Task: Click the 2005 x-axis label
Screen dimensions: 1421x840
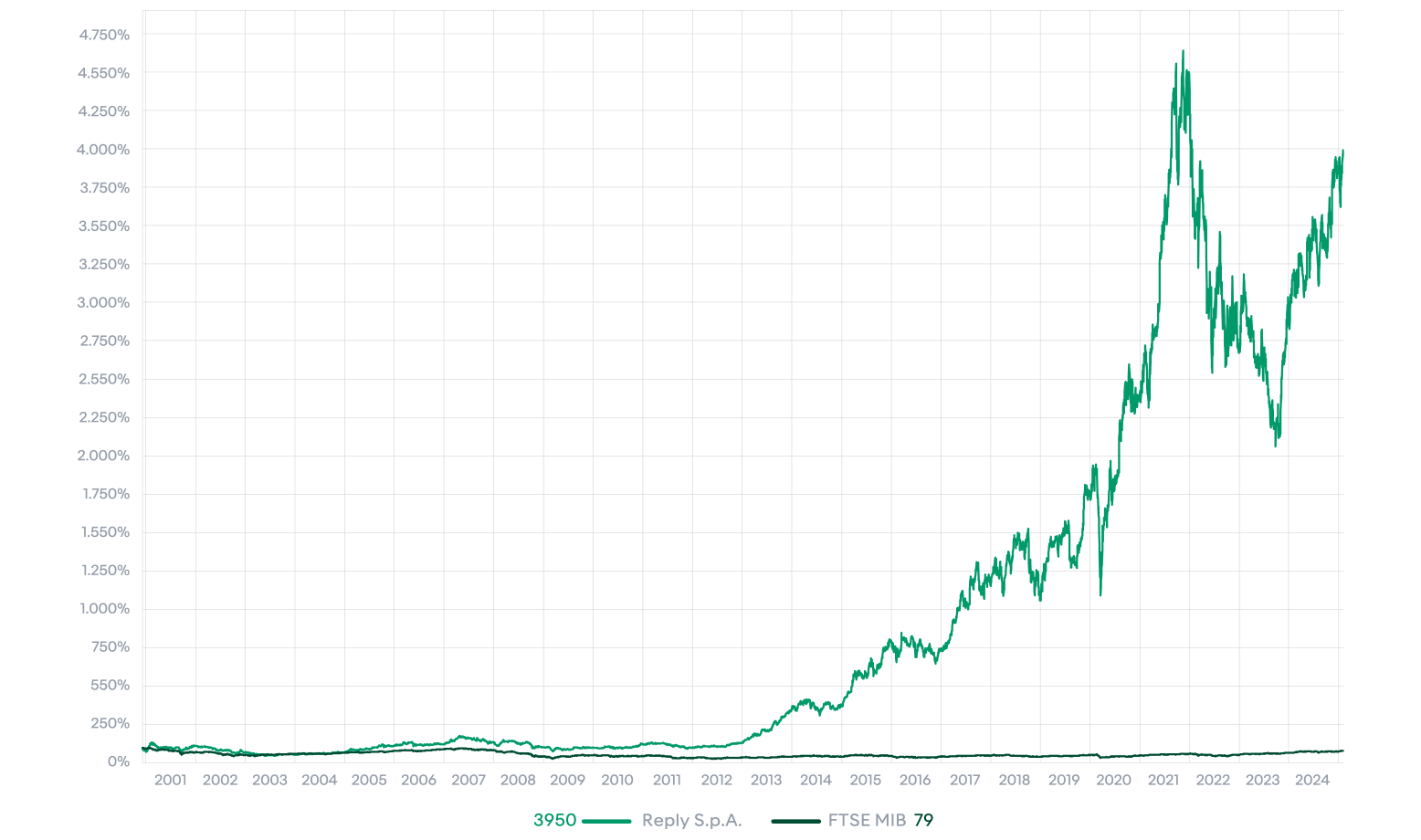Action: tap(369, 780)
